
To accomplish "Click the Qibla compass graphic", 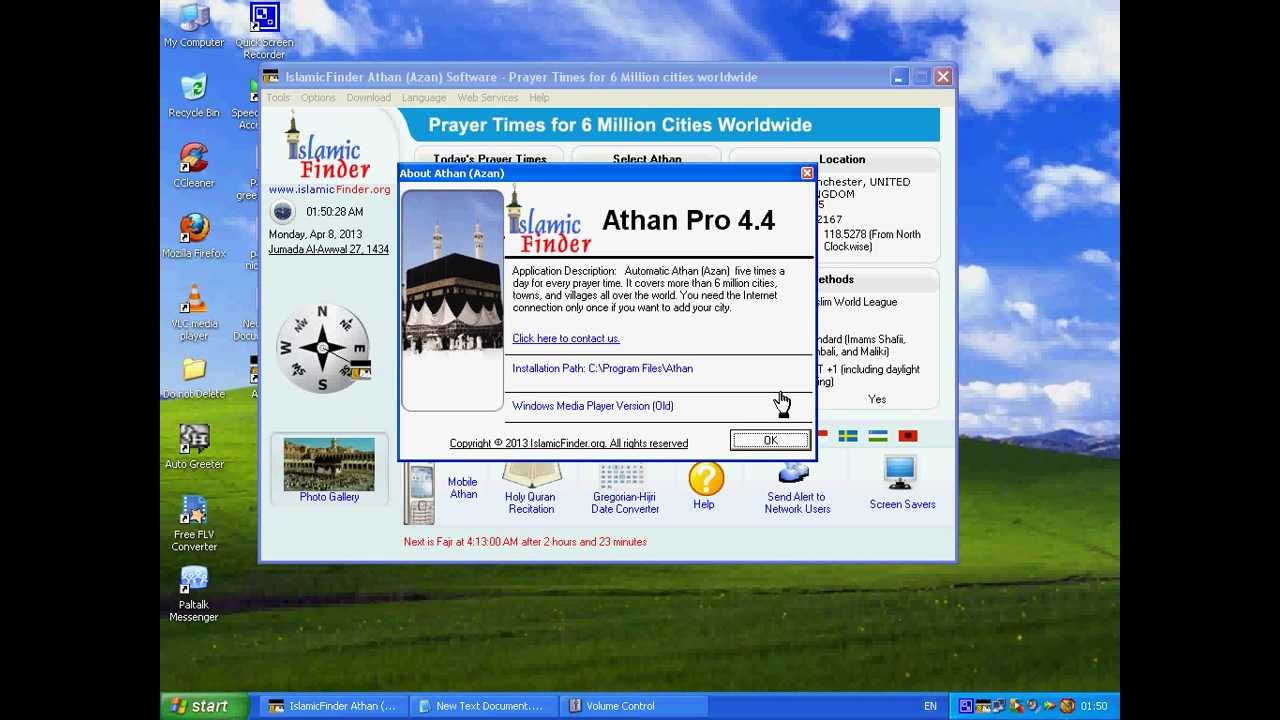I will pyautogui.click(x=322, y=348).
